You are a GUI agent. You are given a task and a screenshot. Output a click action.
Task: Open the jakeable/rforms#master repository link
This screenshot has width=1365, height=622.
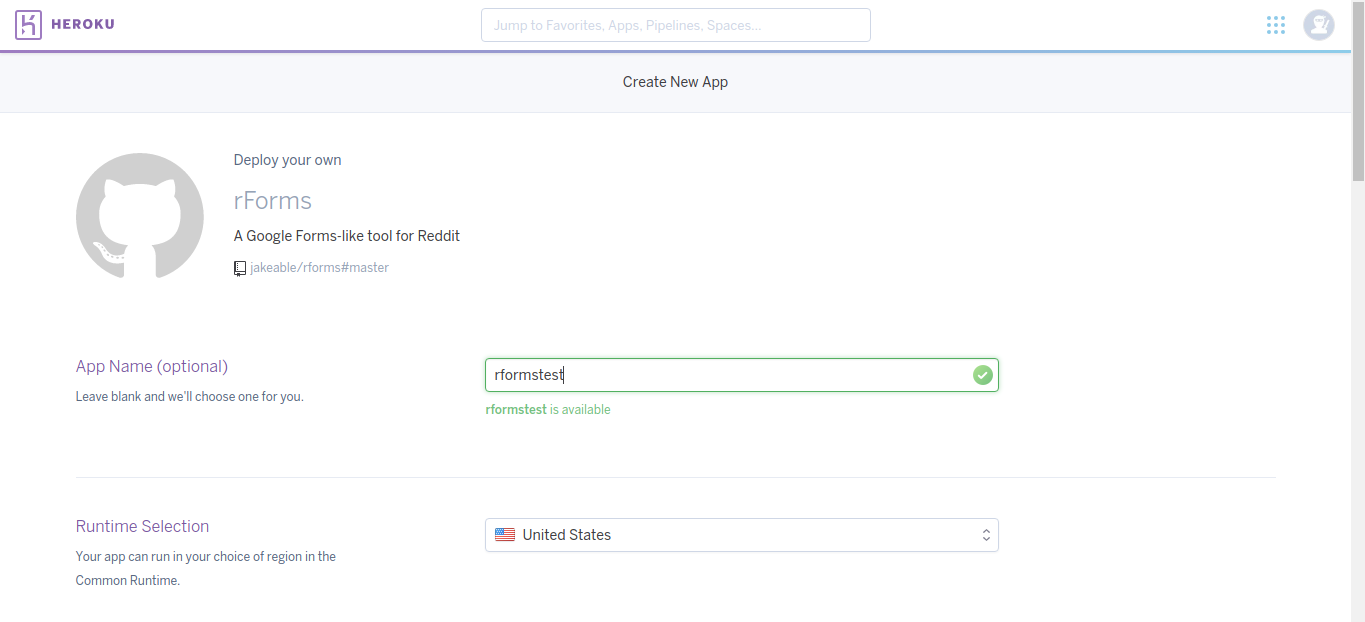pos(318,267)
